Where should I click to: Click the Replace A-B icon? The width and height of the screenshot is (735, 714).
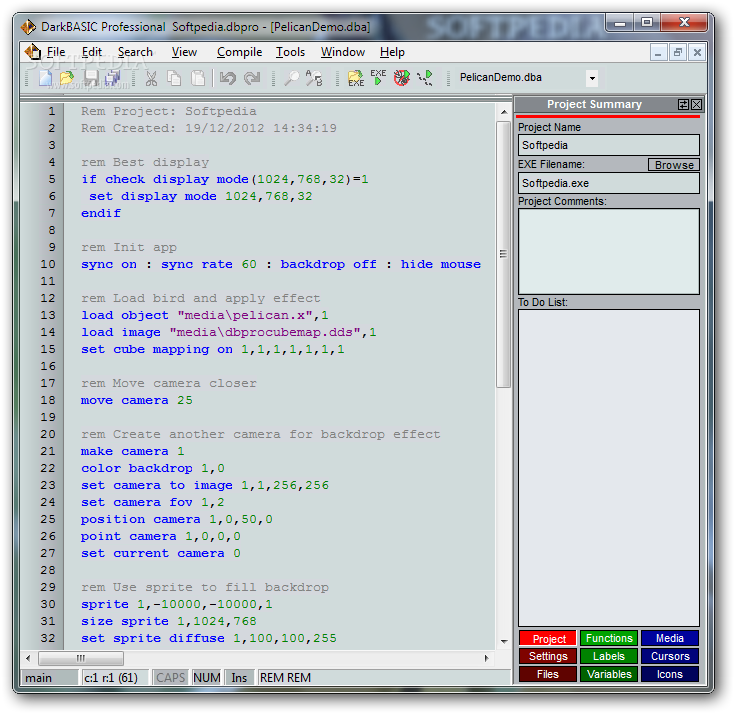314,78
